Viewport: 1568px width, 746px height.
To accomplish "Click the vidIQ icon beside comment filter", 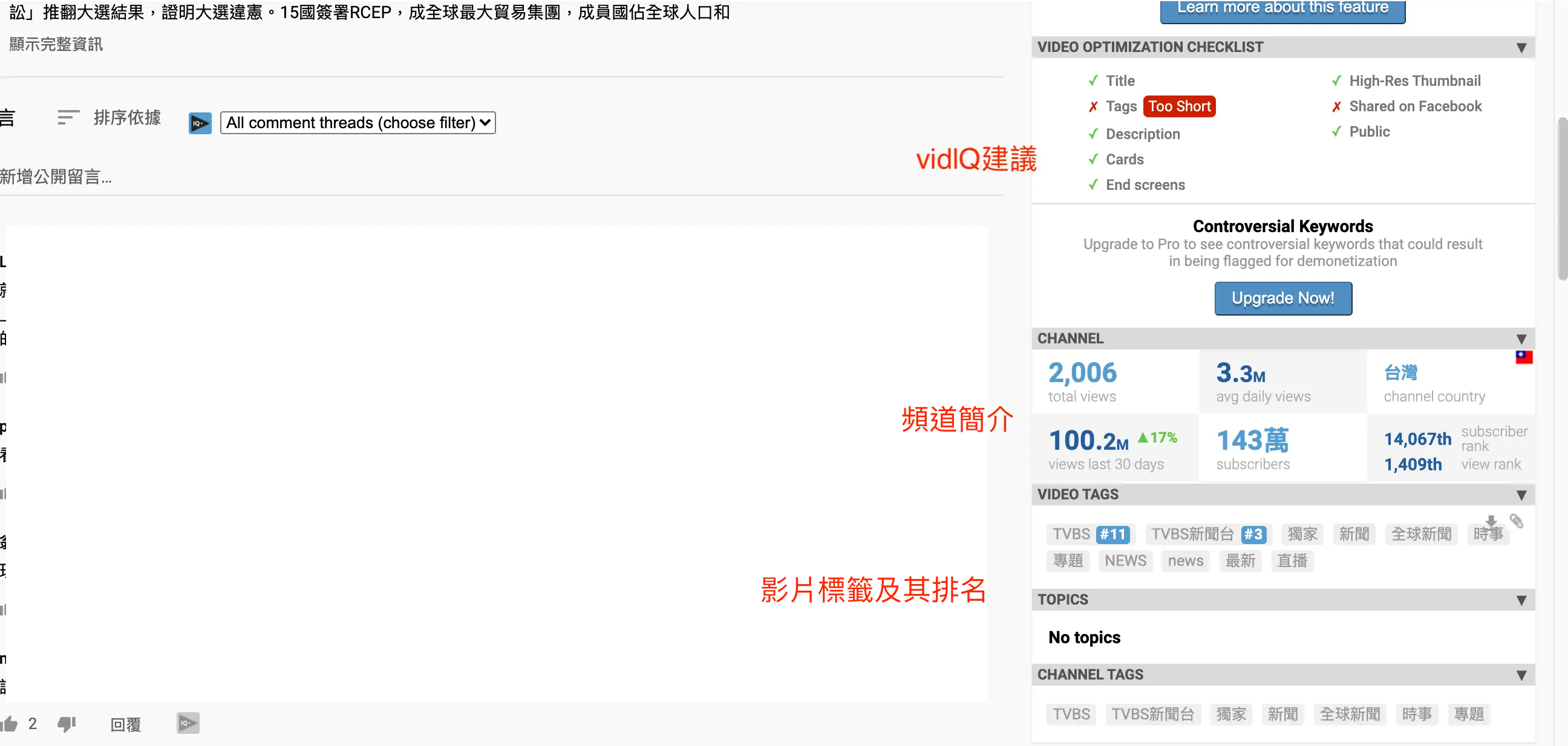I will (200, 123).
